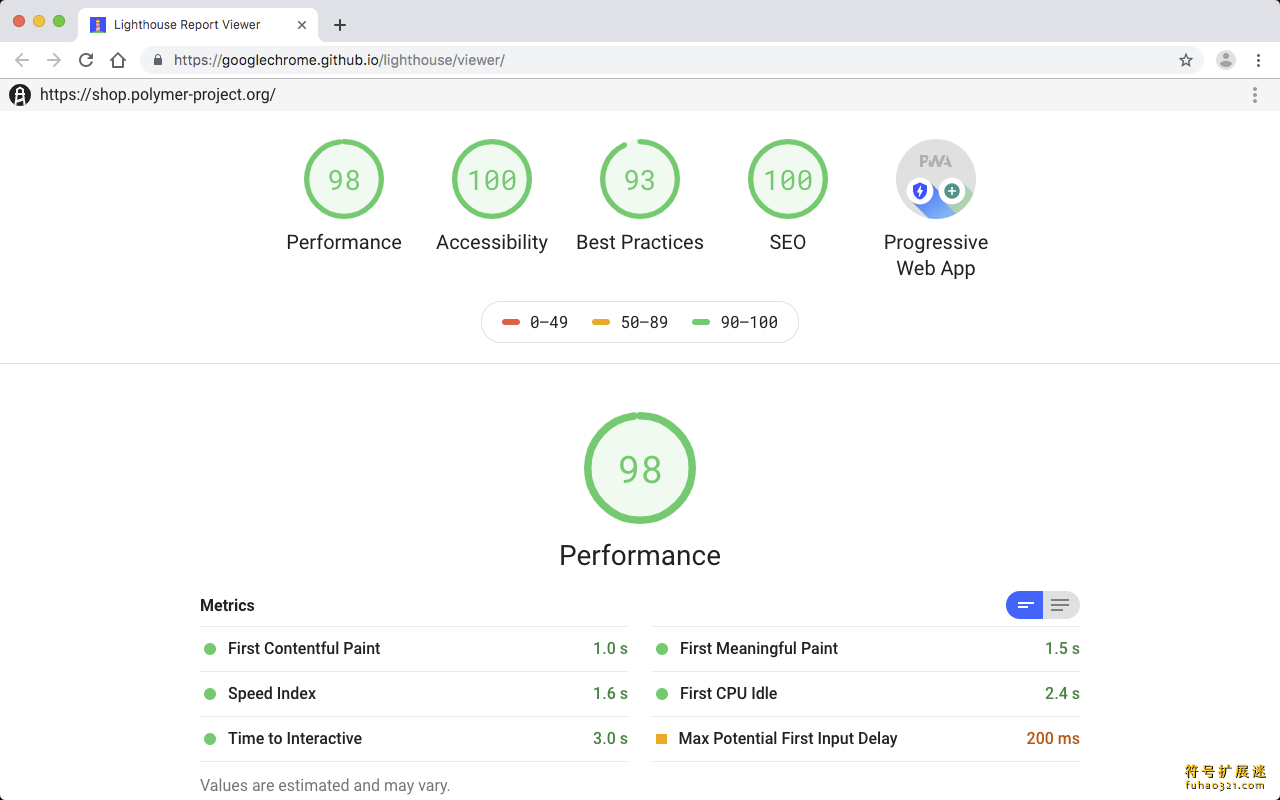Expand the First Contentful Paint metric

pyautogui.click(x=414, y=649)
